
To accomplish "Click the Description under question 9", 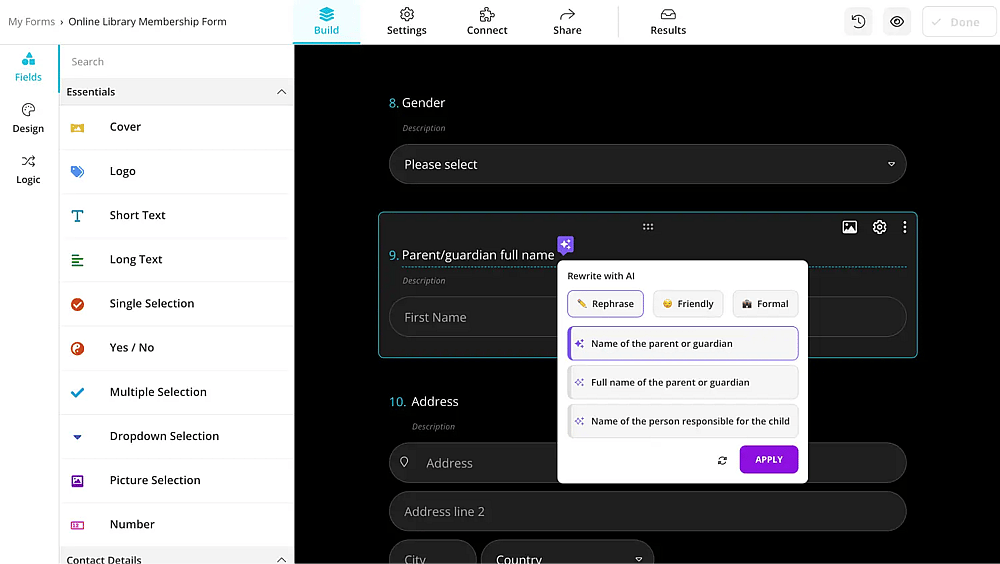I will [423, 281].
